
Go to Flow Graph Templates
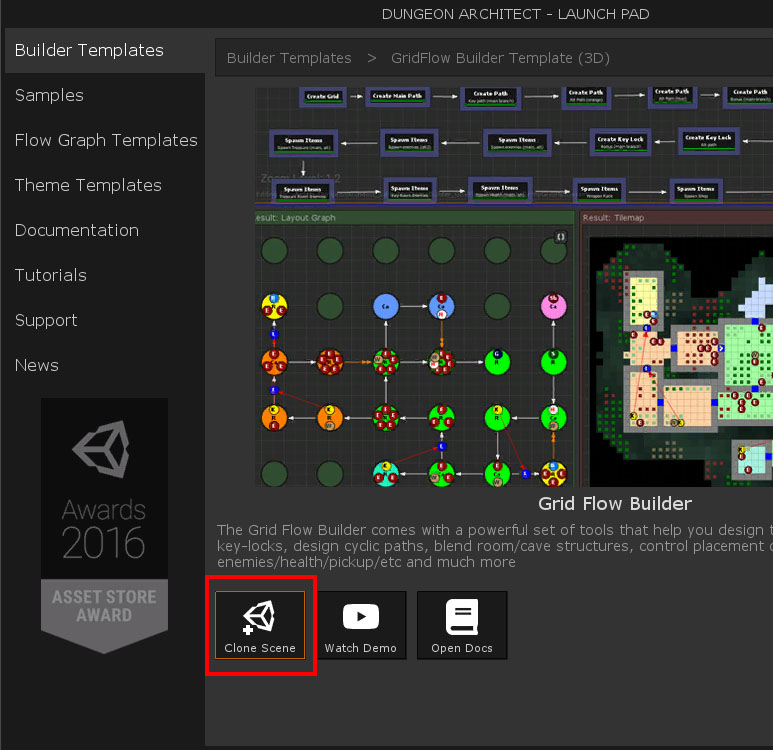click(105, 140)
